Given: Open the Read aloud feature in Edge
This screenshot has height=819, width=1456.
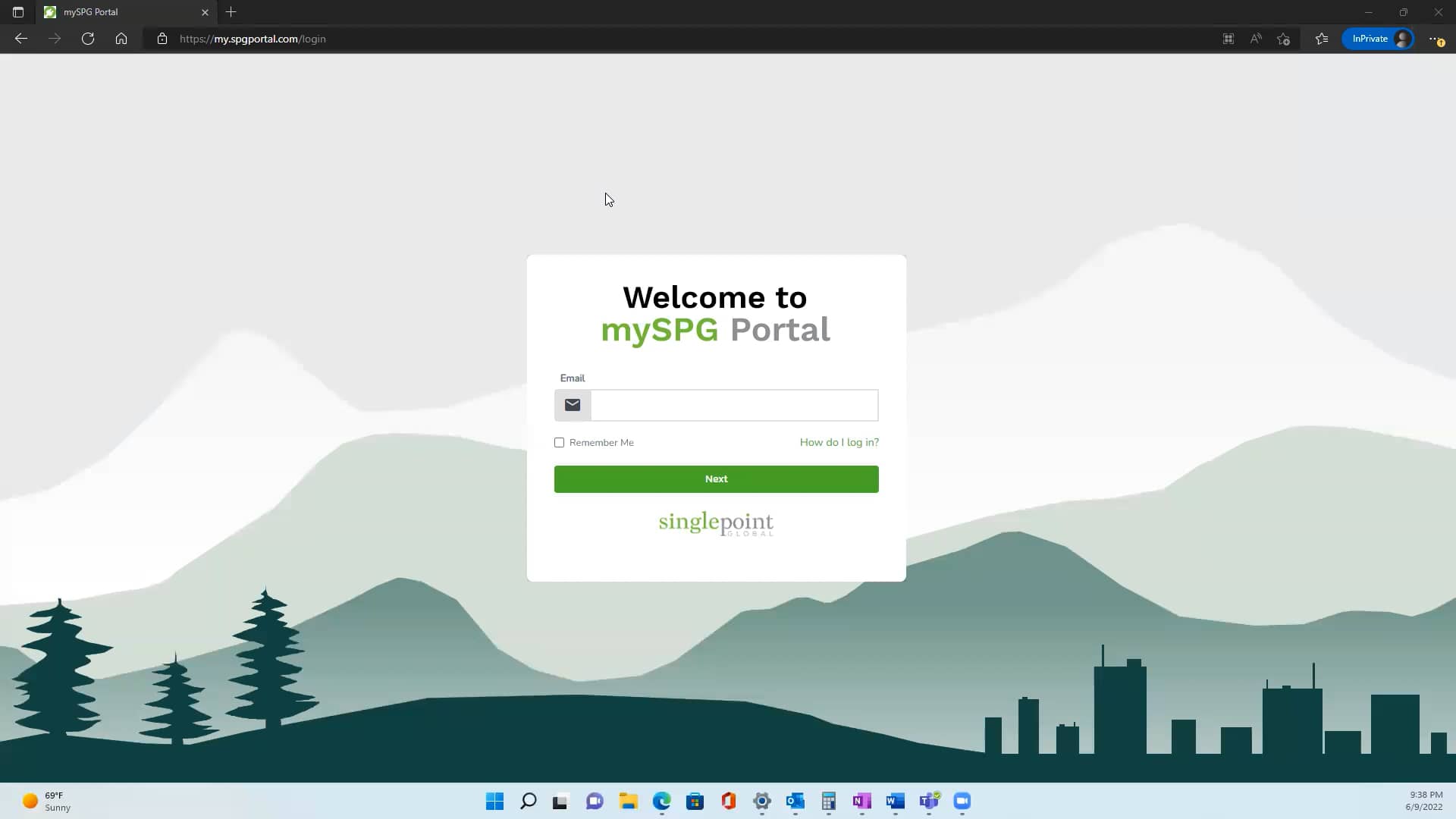Looking at the screenshot, I should [x=1255, y=39].
